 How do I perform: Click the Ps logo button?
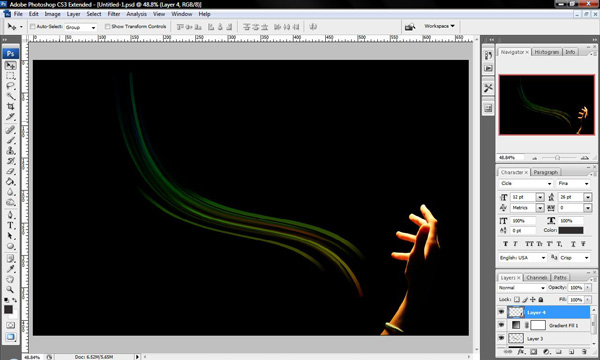point(10,54)
